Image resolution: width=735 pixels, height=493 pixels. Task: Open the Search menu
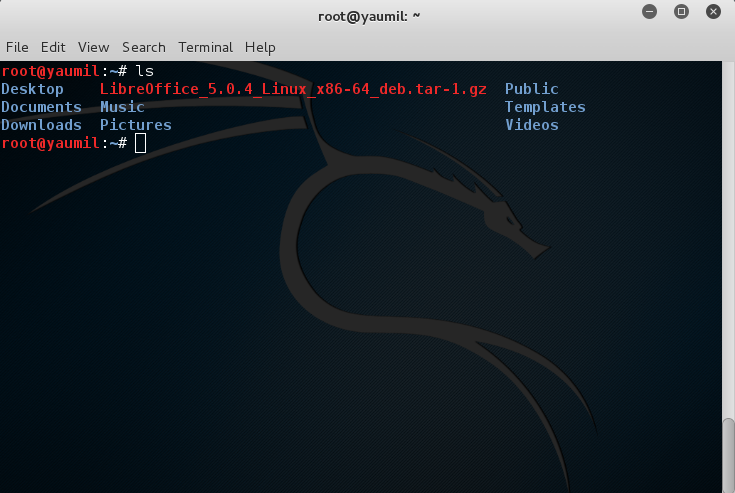[144, 47]
